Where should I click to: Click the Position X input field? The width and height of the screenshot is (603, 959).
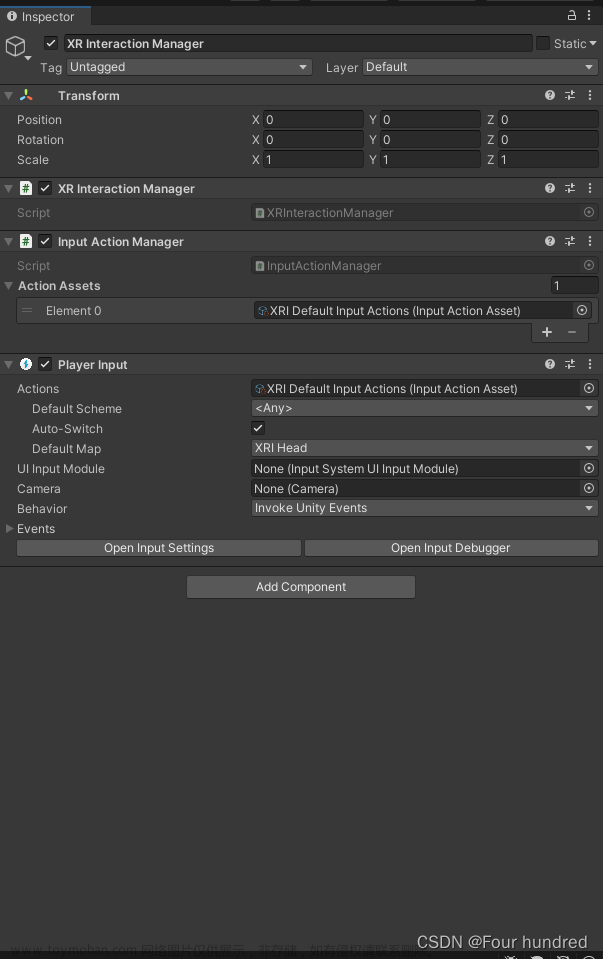coord(315,119)
